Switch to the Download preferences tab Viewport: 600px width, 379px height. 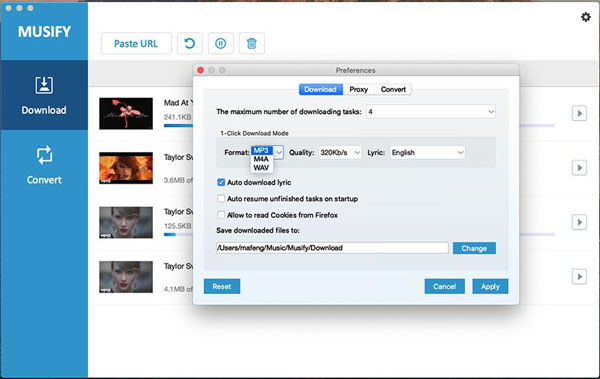[x=320, y=89]
